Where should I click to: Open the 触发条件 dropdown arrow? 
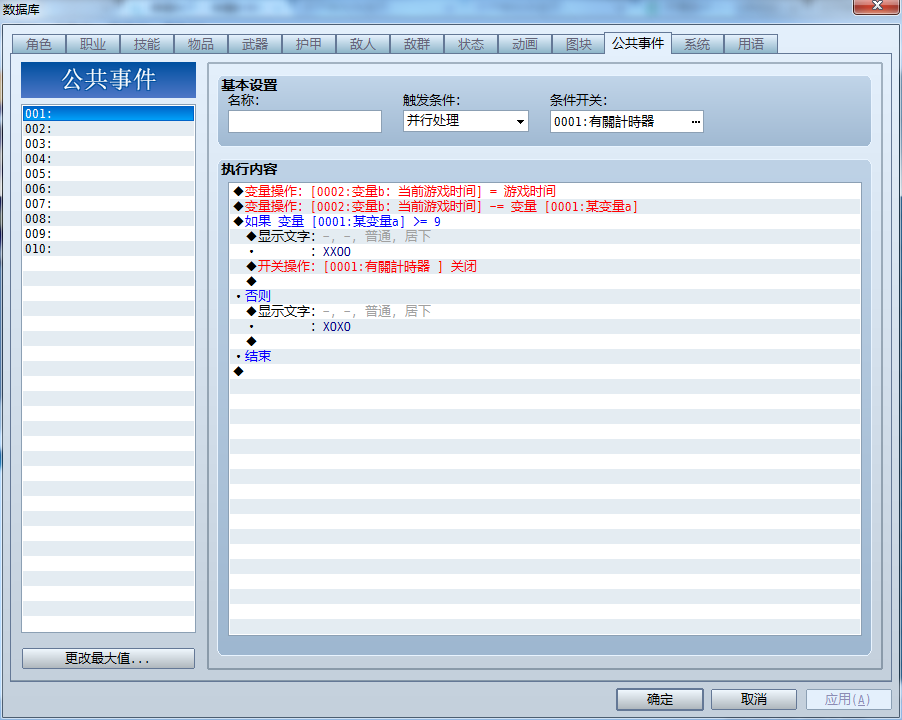520,121
